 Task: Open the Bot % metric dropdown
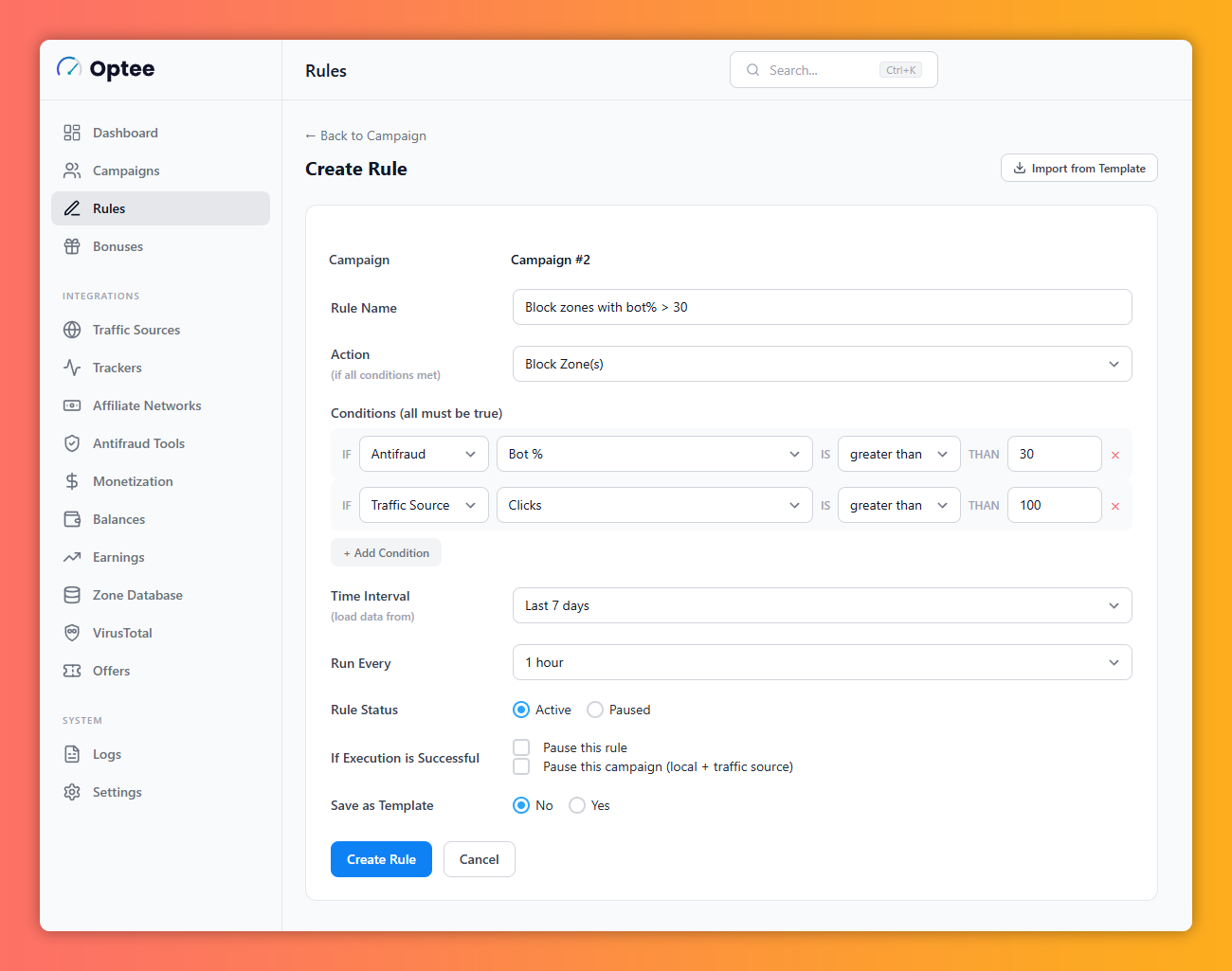pos(655,454)
